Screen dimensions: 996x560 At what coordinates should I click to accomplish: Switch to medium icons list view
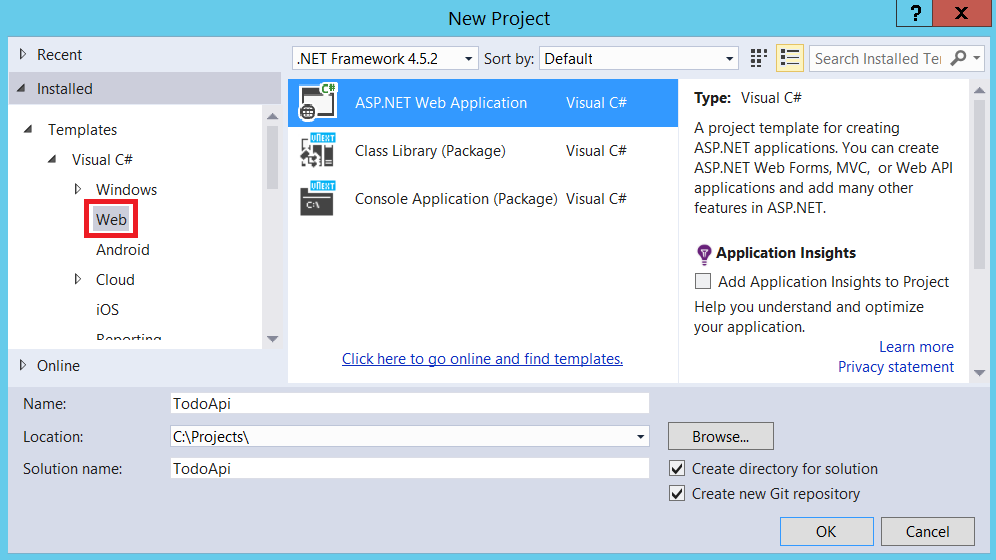pyautogui.click(x=790, y=58)
